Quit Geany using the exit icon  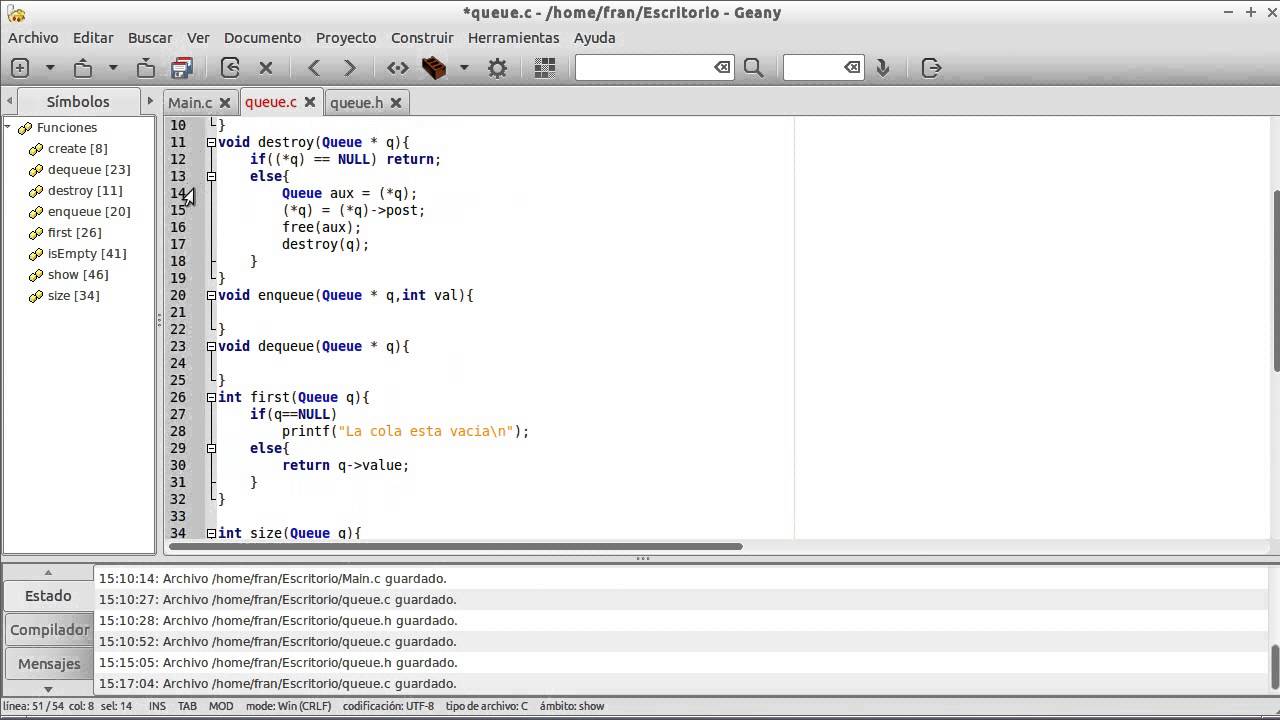point(931,68)
